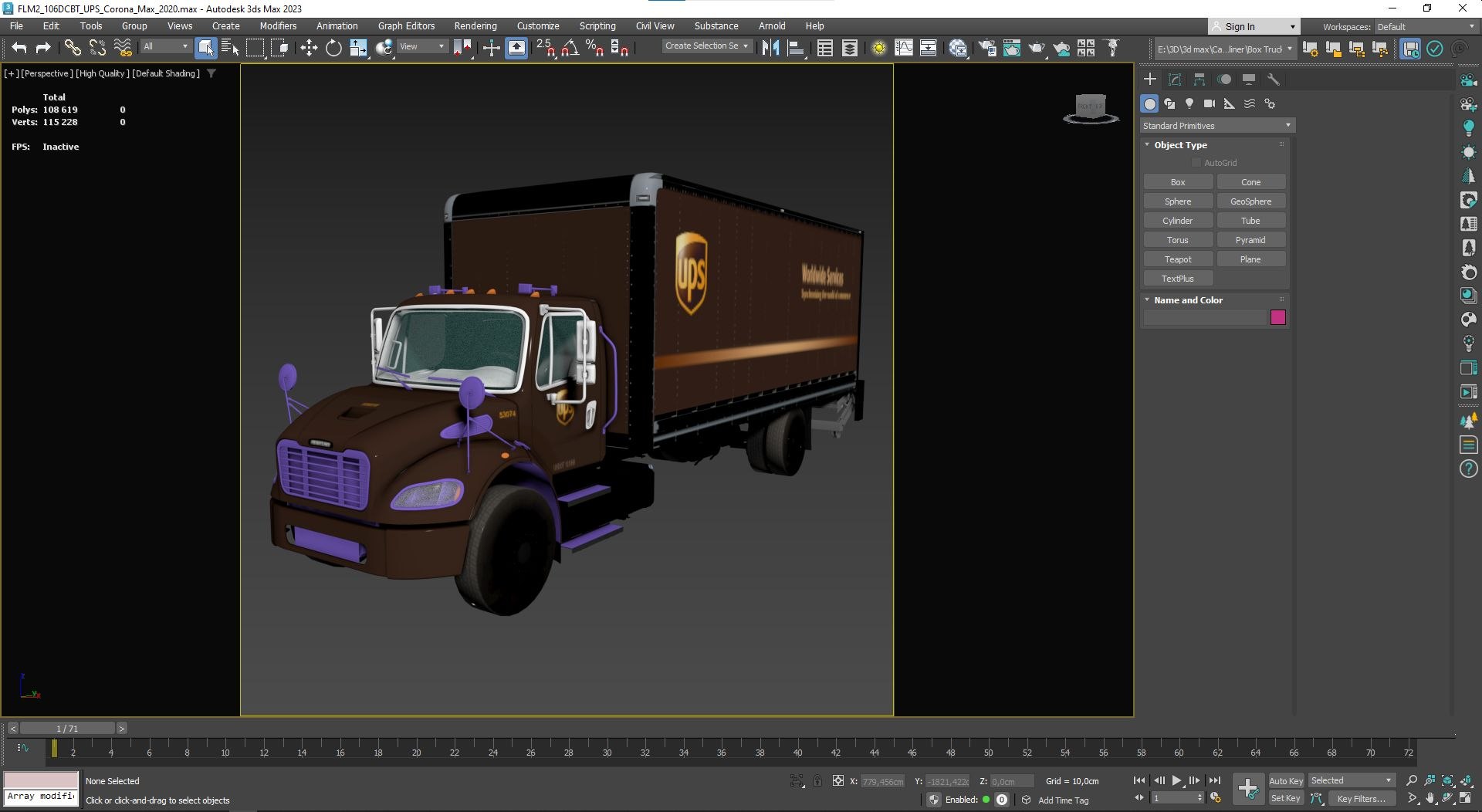Enable the AutoGrid checkbox
The width and height of the screenshot is (1482, 812).
click(x=1196, y=163)
